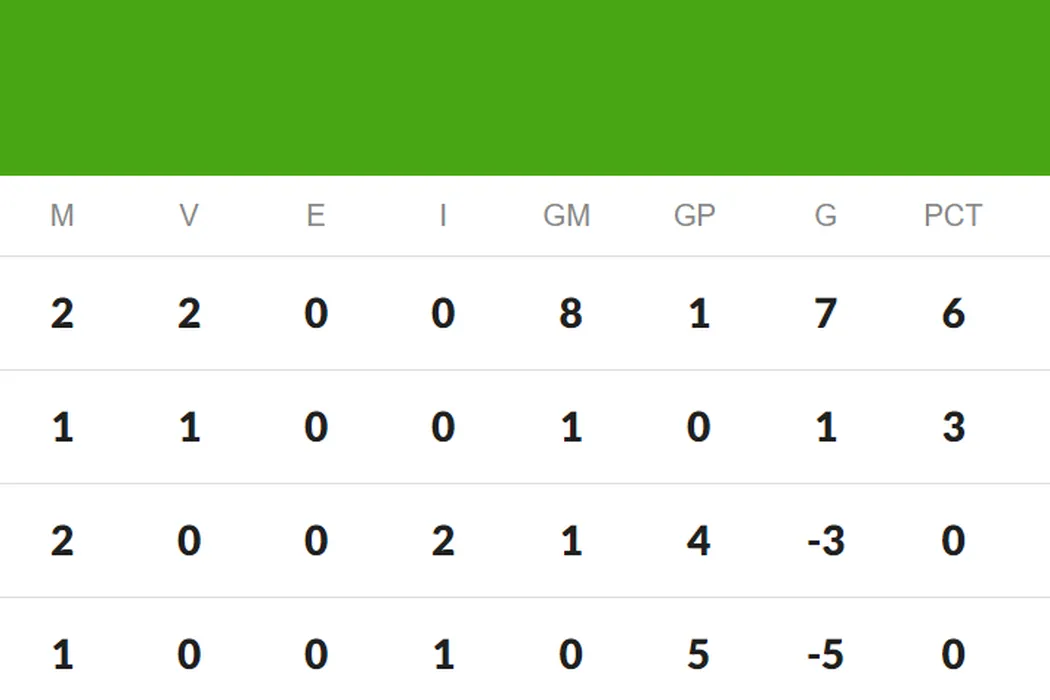The image size is (1050, 700).
Task: Click the V value 2 in first row
Action: click(x=189, y=314)
